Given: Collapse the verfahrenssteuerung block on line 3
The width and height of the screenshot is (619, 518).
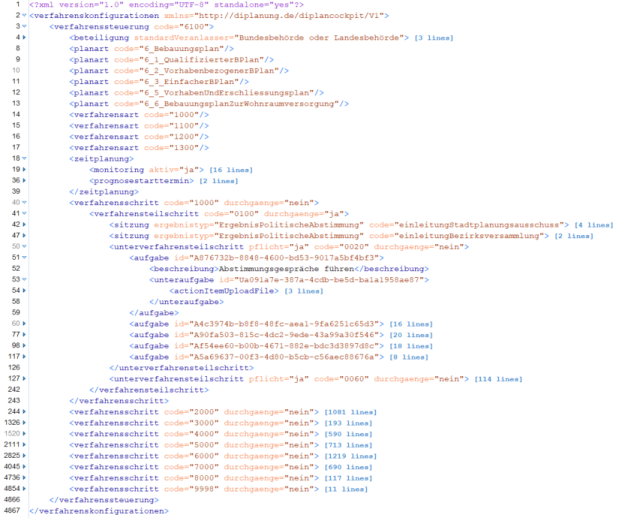Looking at the screenshot, I should tap(24, 26).
